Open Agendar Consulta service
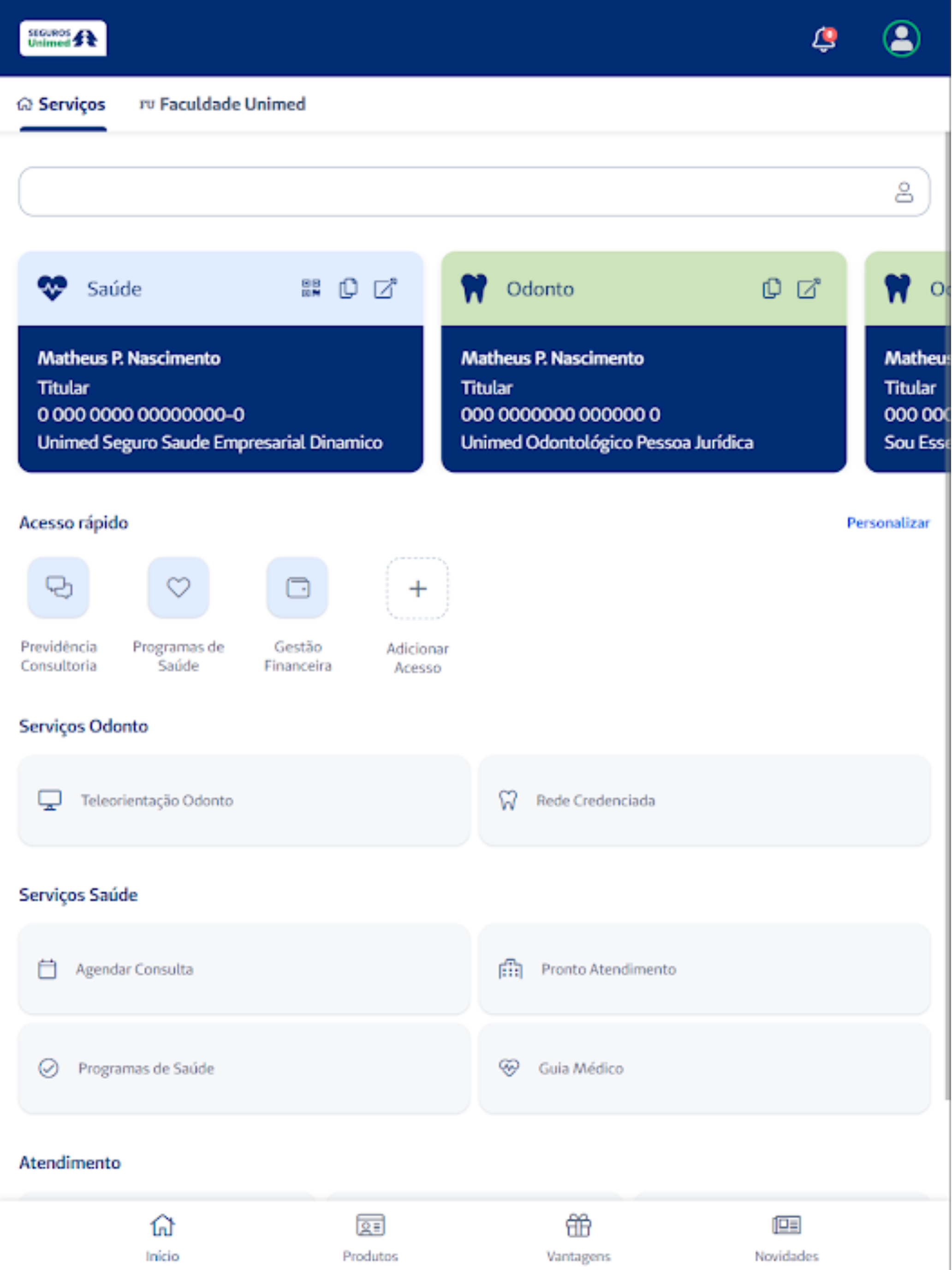952x1270 pixels. coord(244,969)
